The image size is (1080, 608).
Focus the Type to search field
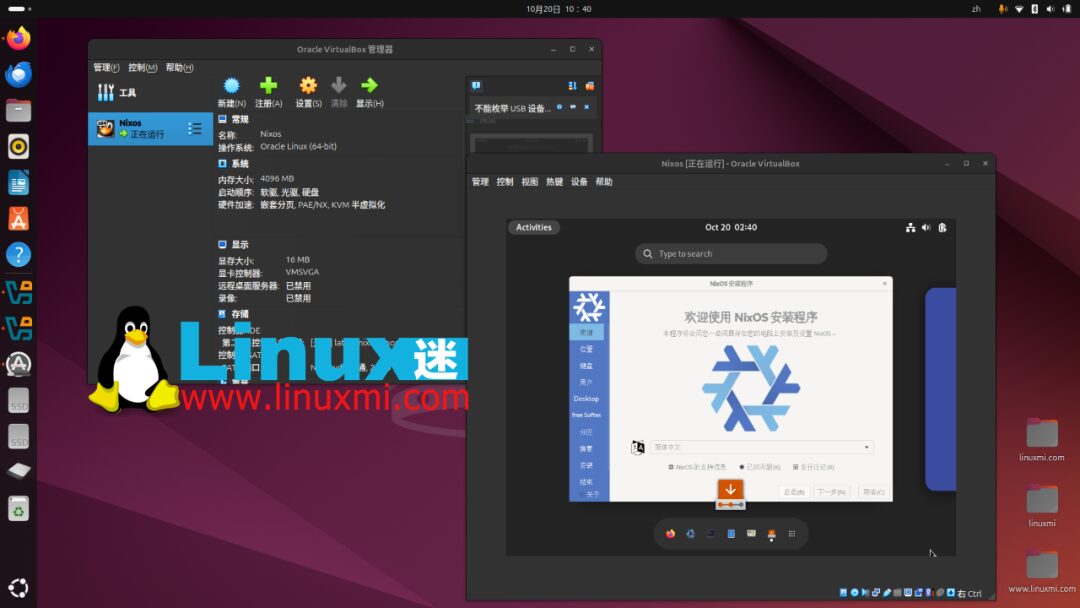pyautogui.click(x=731, y=253)
